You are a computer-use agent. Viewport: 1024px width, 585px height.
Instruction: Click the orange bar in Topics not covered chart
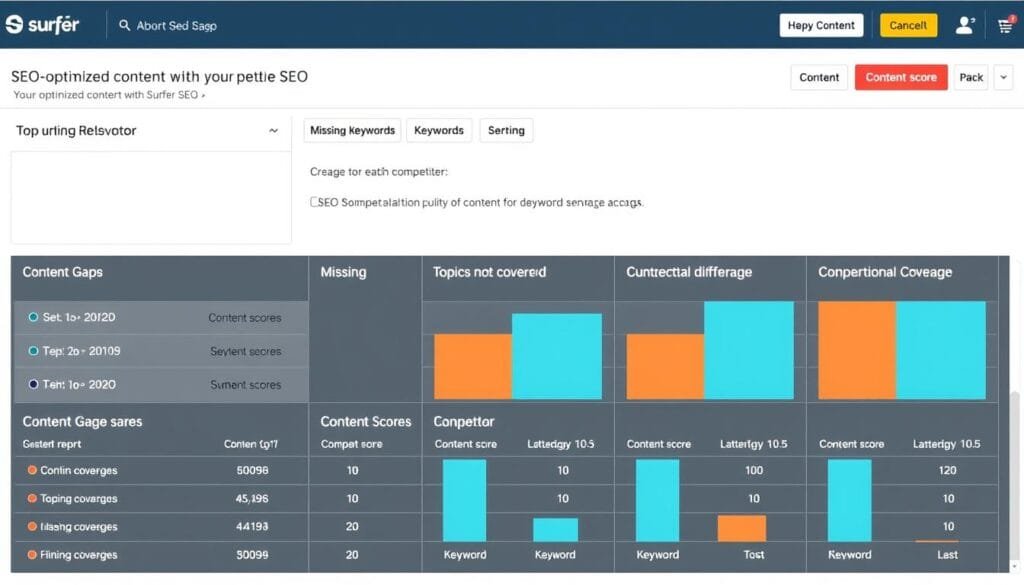[x=472, y=366]
